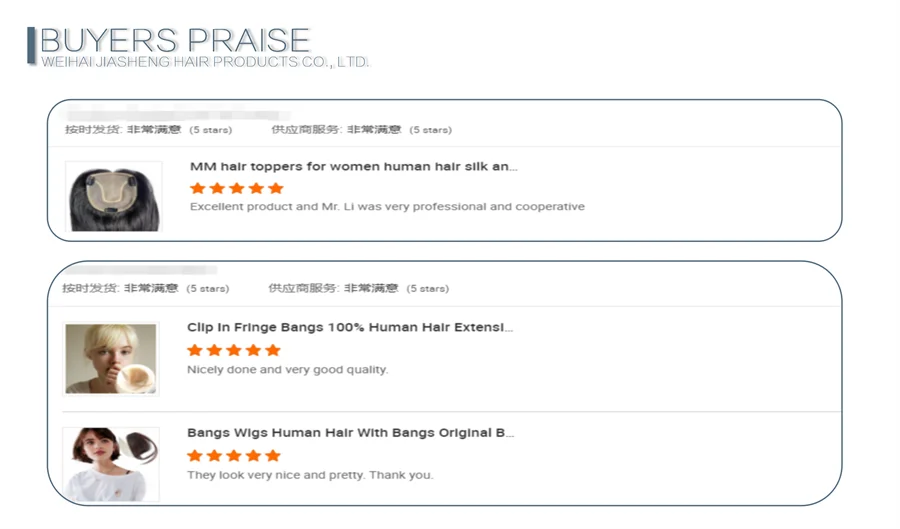Open Clip In Fringe Bangs 100% Human Hair title
The image size is (900, 529).
click(x=350, y=327)
